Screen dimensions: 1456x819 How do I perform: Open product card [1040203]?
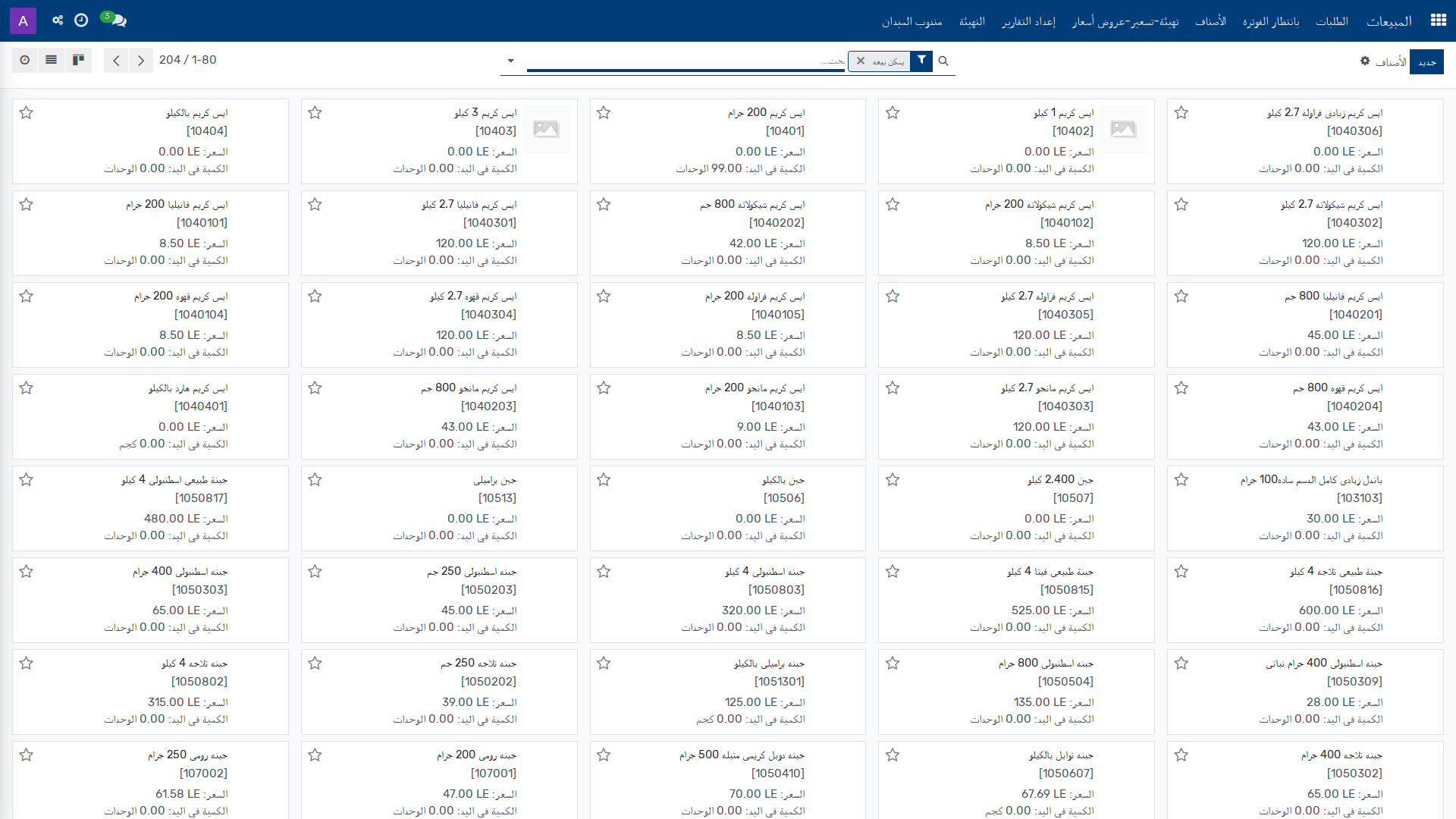pyautogui.click(x=439, y=416)
